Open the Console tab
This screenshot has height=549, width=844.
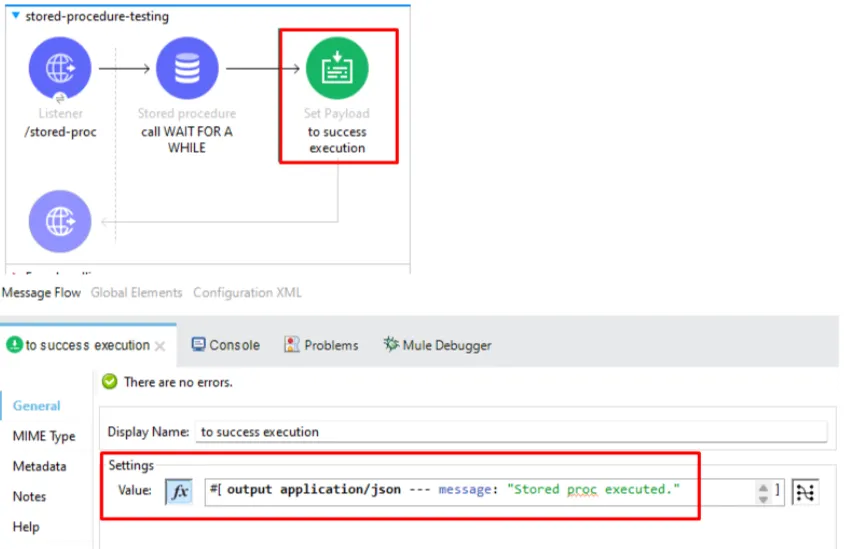(226, 345)
